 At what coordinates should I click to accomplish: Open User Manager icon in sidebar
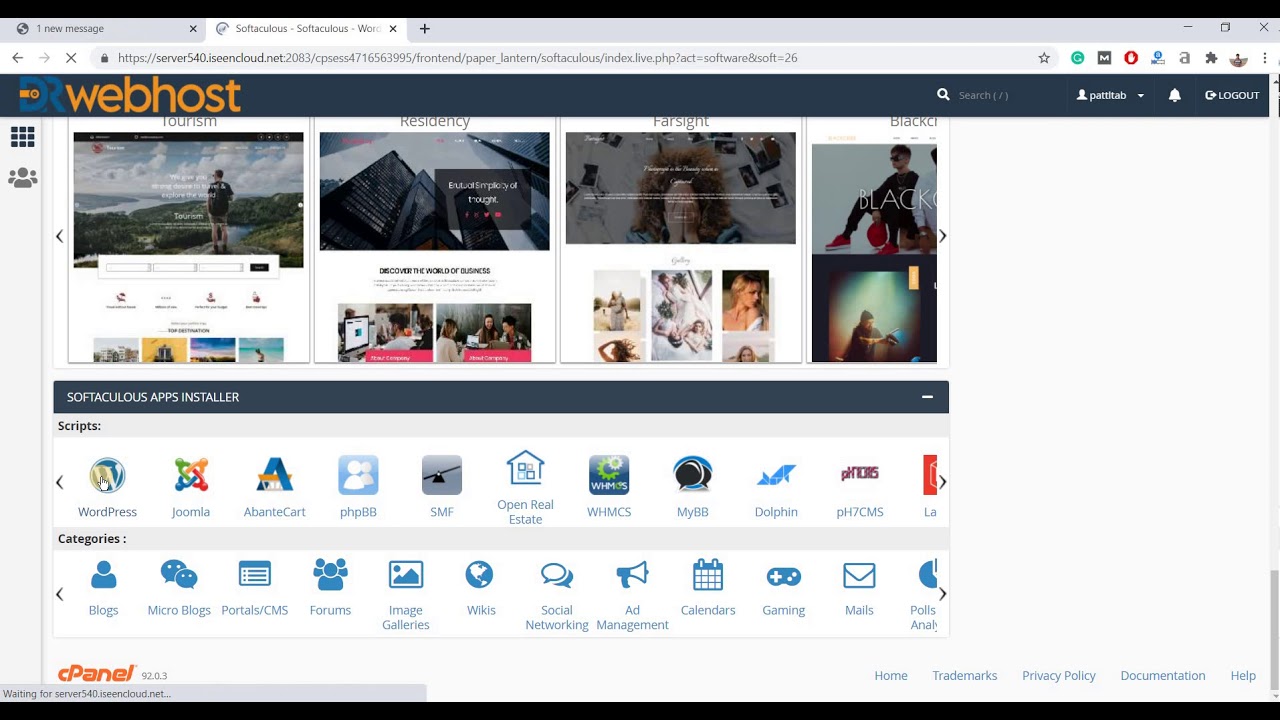point(22,178)
